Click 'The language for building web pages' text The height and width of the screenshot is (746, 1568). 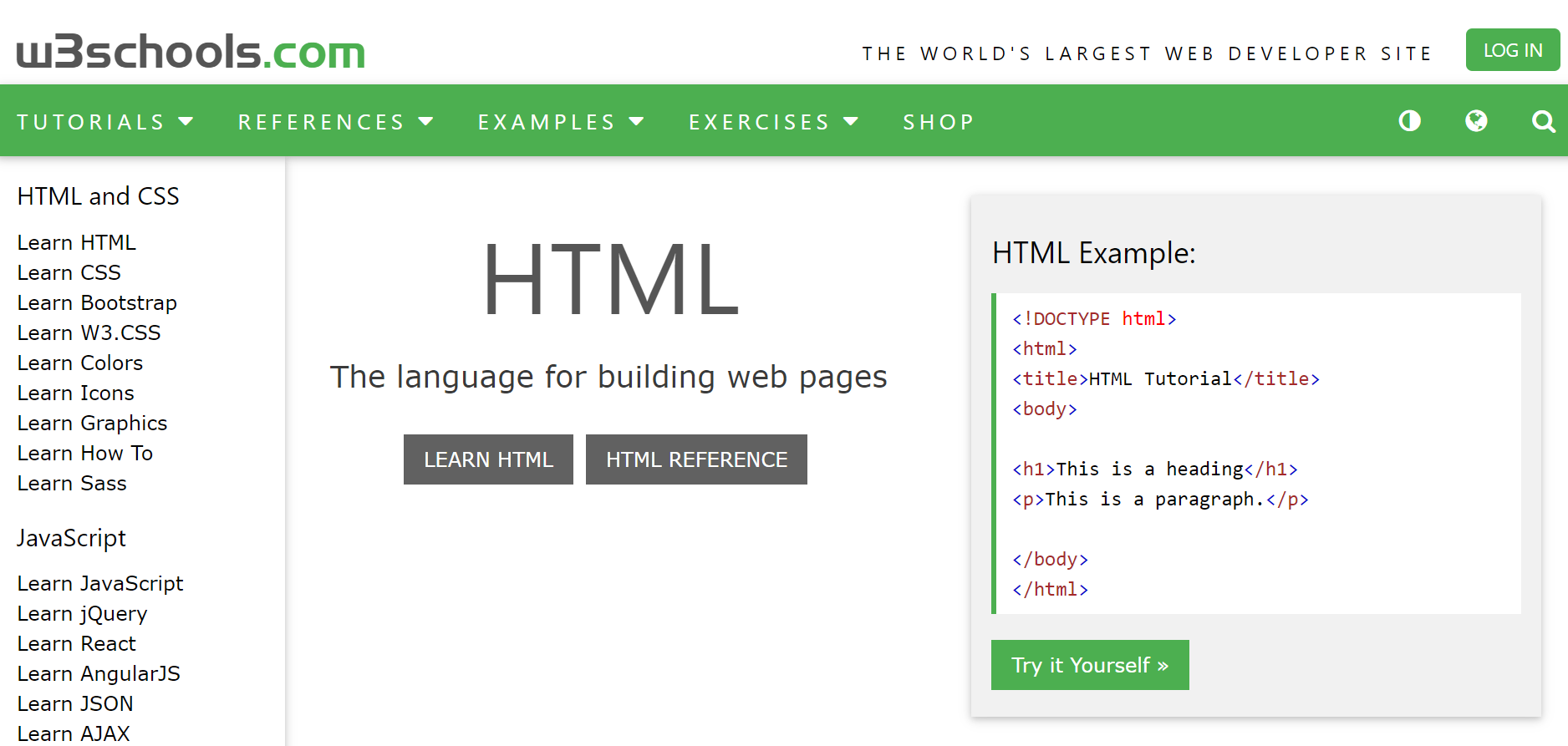[x=608, y=377]
